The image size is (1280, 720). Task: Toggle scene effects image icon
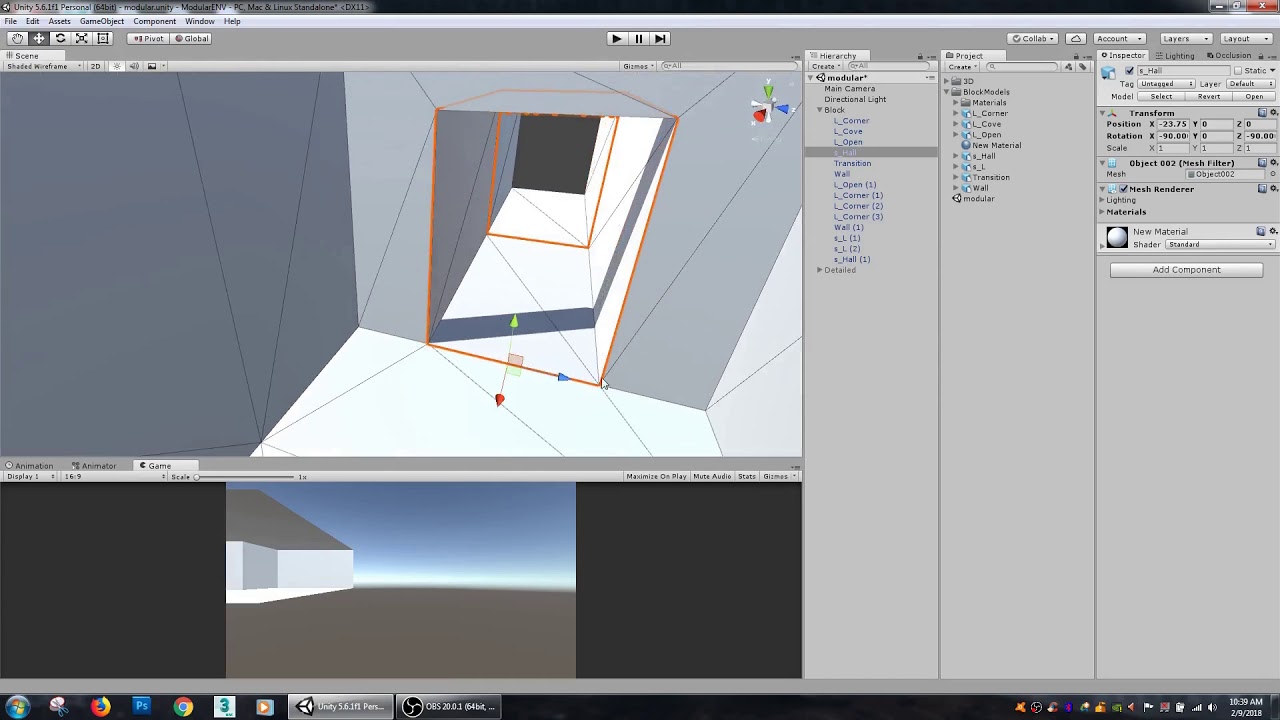coord(153,66)
